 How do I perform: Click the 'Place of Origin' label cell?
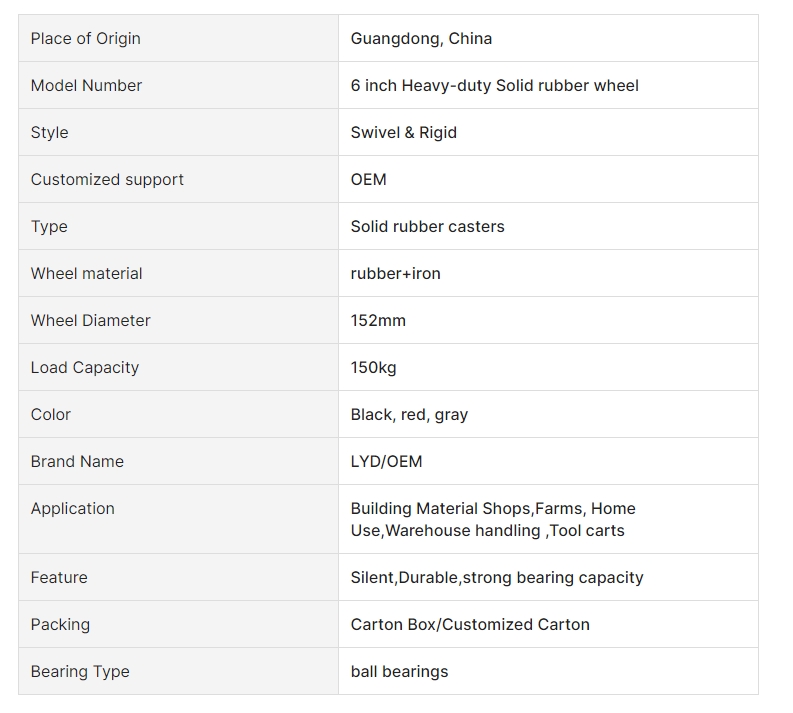(x=179, y=38)
